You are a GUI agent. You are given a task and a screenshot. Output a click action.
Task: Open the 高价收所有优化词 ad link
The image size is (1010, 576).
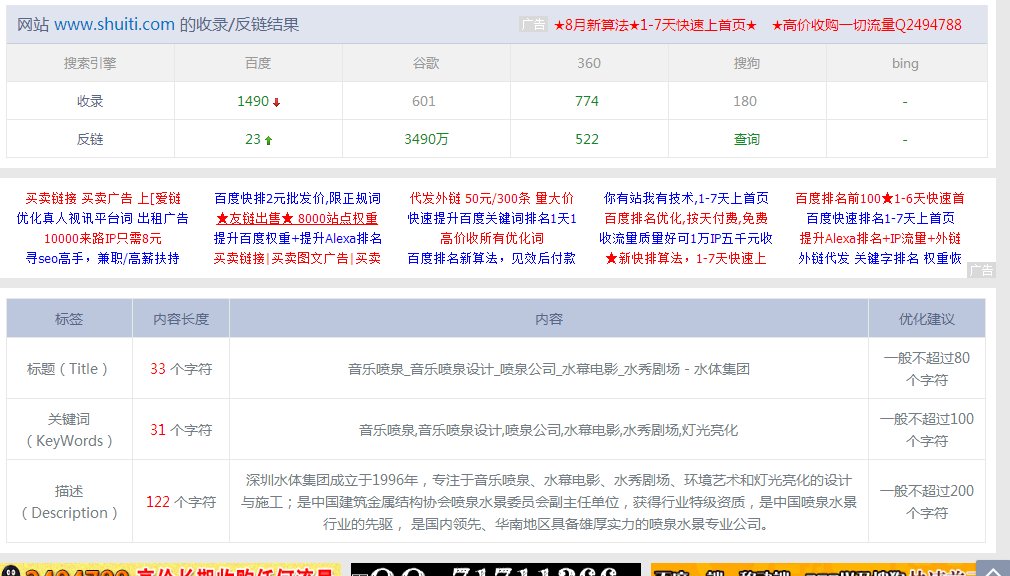point(492,238)
